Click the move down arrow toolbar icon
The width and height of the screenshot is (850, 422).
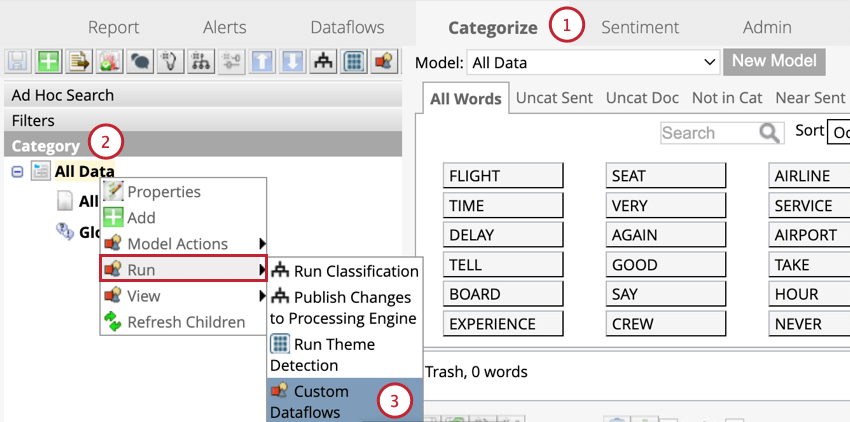click(x=292, y=62)
